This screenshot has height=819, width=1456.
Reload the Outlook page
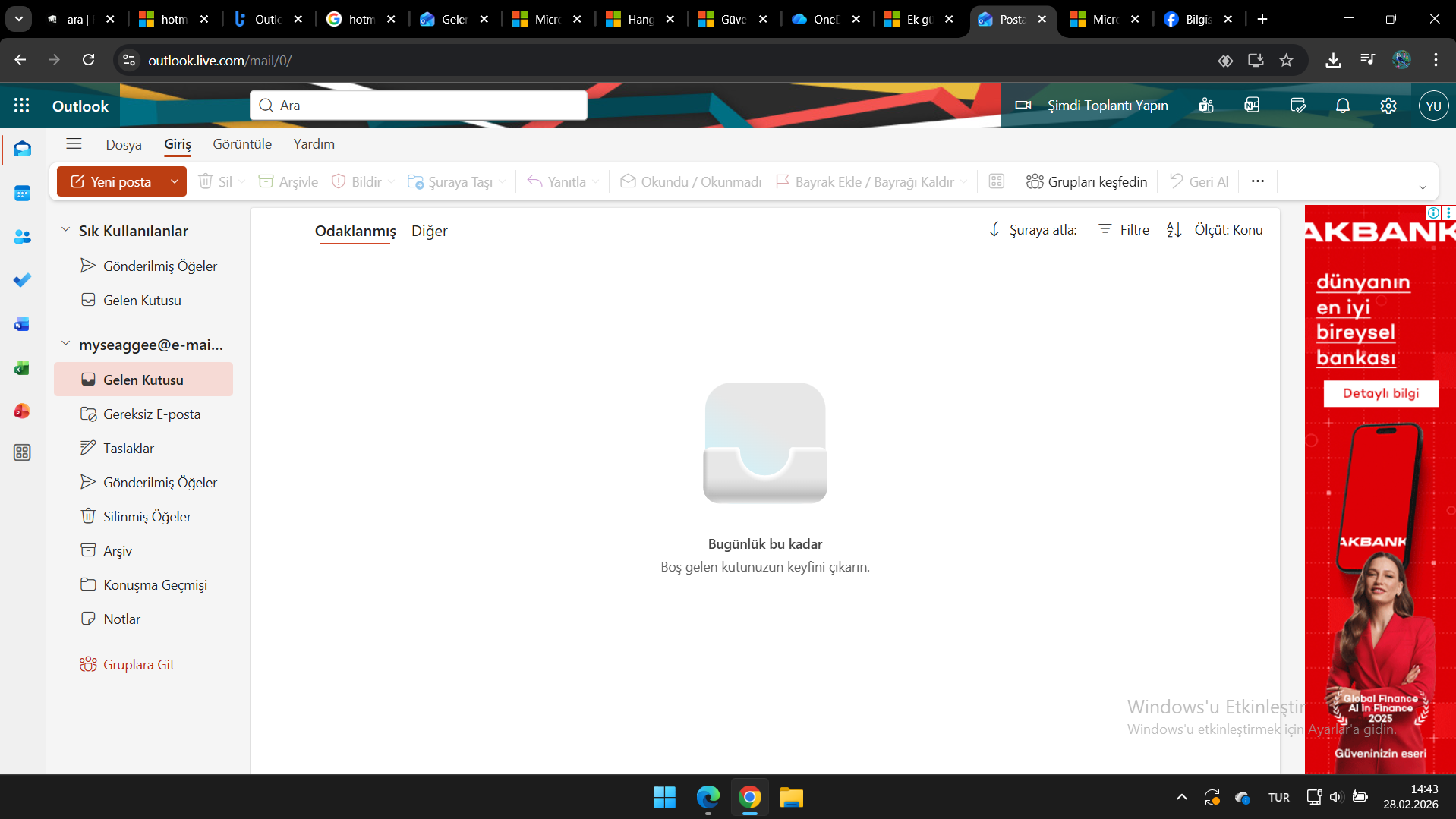click(89, 60)
